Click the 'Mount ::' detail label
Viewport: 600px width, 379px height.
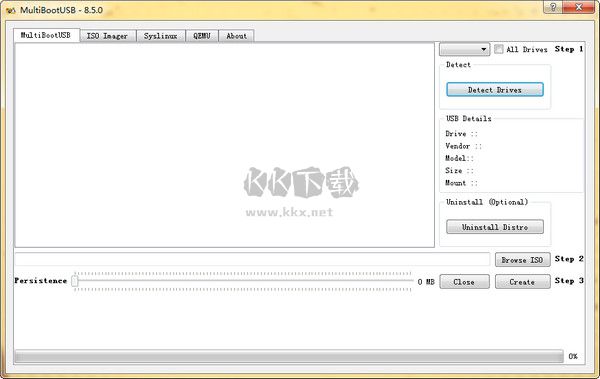click(x=461, y=183)
